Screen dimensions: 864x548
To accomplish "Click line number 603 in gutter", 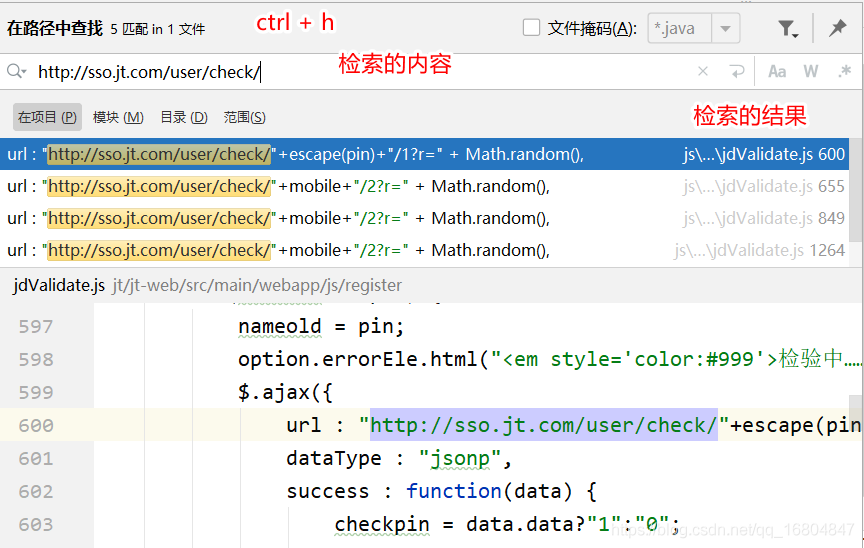I will point(36,524).
